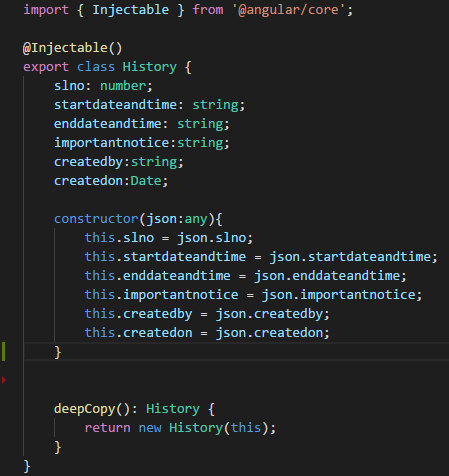Click the 'this.slno = json.slno;' line
The image size is (449, 476).
[169, 238]
